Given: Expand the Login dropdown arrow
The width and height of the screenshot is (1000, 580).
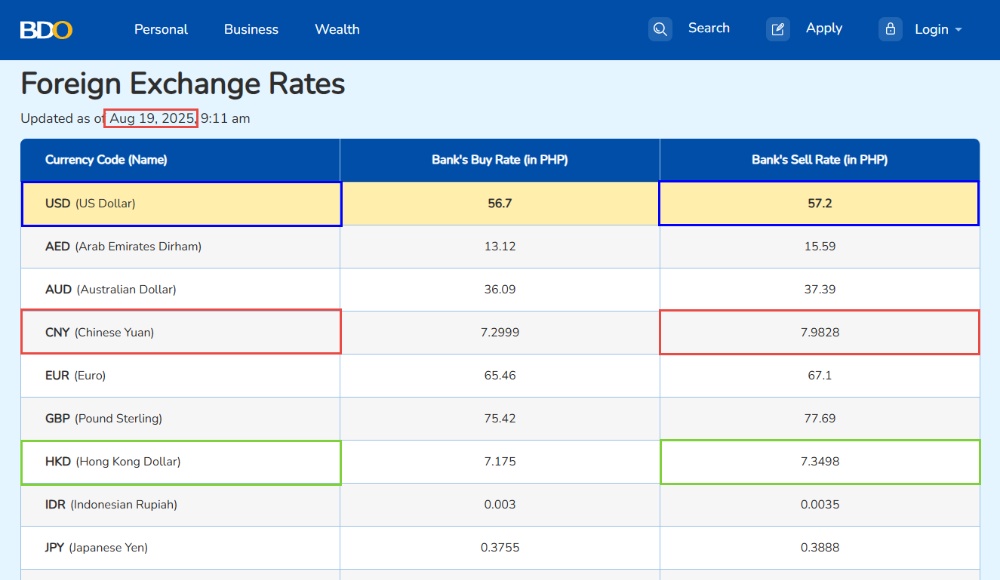Looking at the screenshot, I should tap(958, 30).
